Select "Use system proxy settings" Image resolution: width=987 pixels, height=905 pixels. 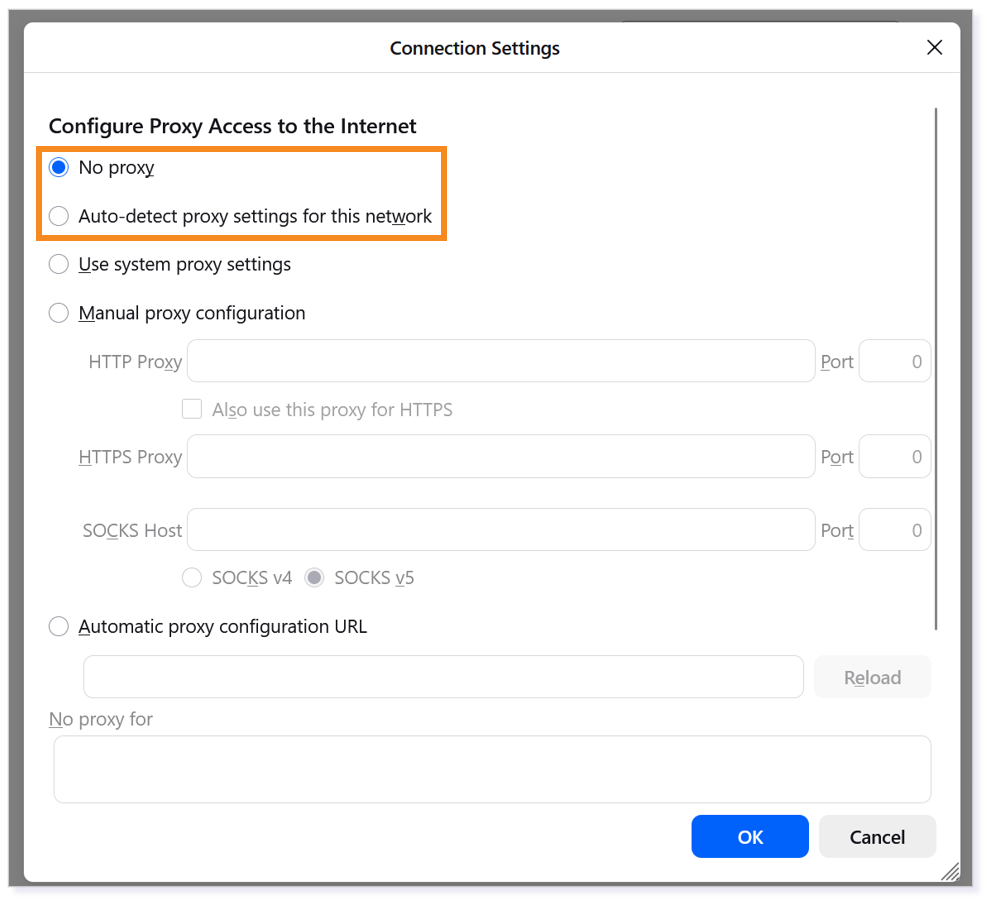[59, 264]
